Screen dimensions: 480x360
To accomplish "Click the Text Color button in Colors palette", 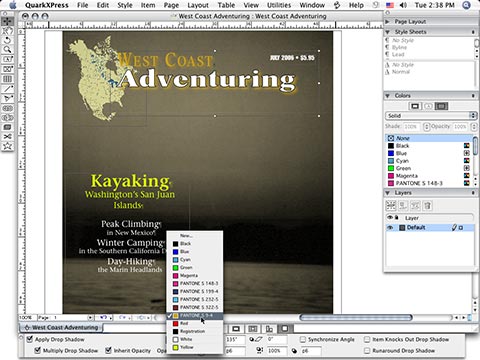I will (x=428, y=106).
